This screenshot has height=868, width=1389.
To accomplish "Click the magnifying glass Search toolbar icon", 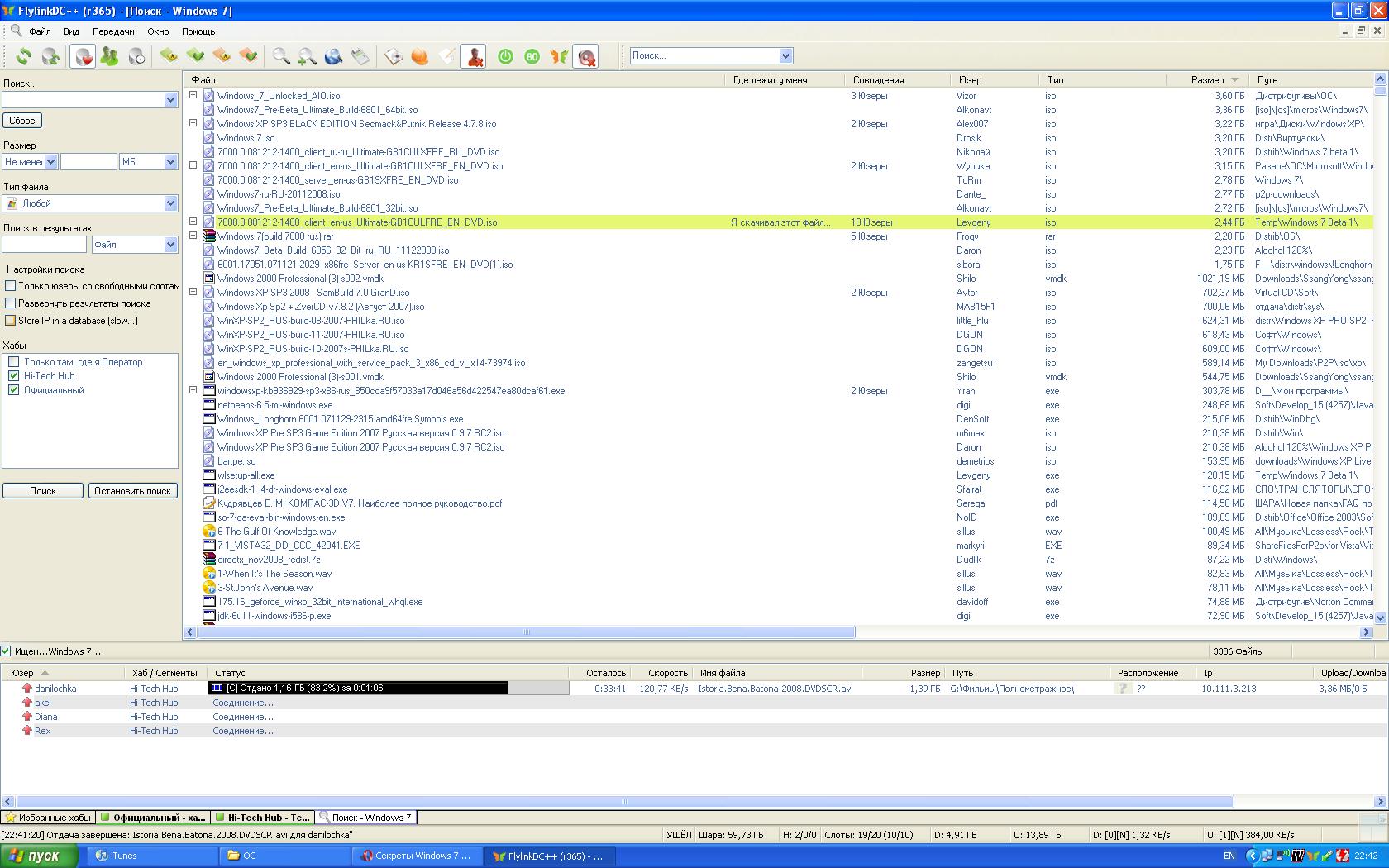I will (281, 56).
